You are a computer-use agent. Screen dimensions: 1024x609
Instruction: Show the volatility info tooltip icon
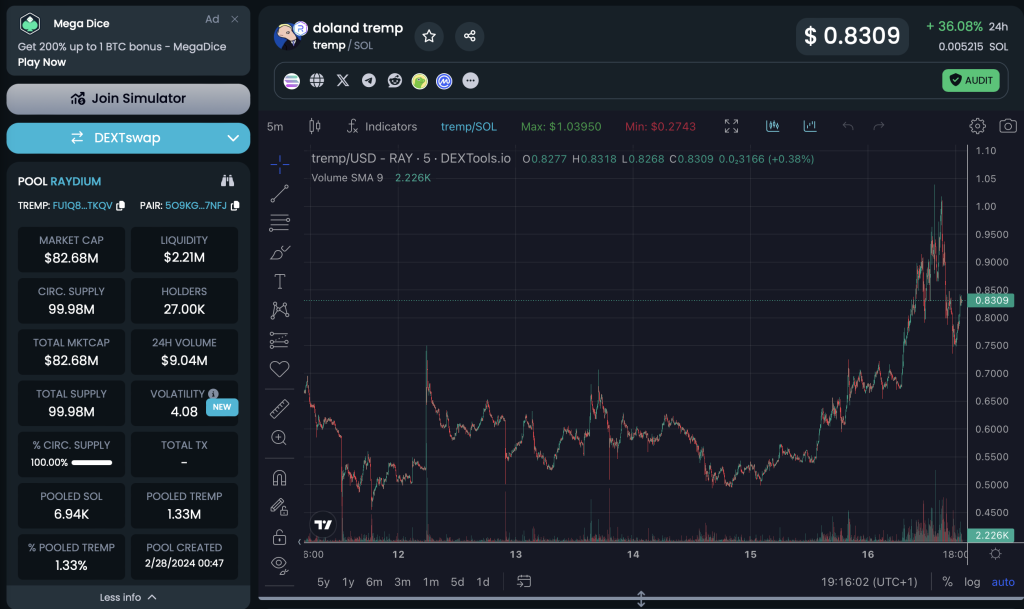click(213, 394)
